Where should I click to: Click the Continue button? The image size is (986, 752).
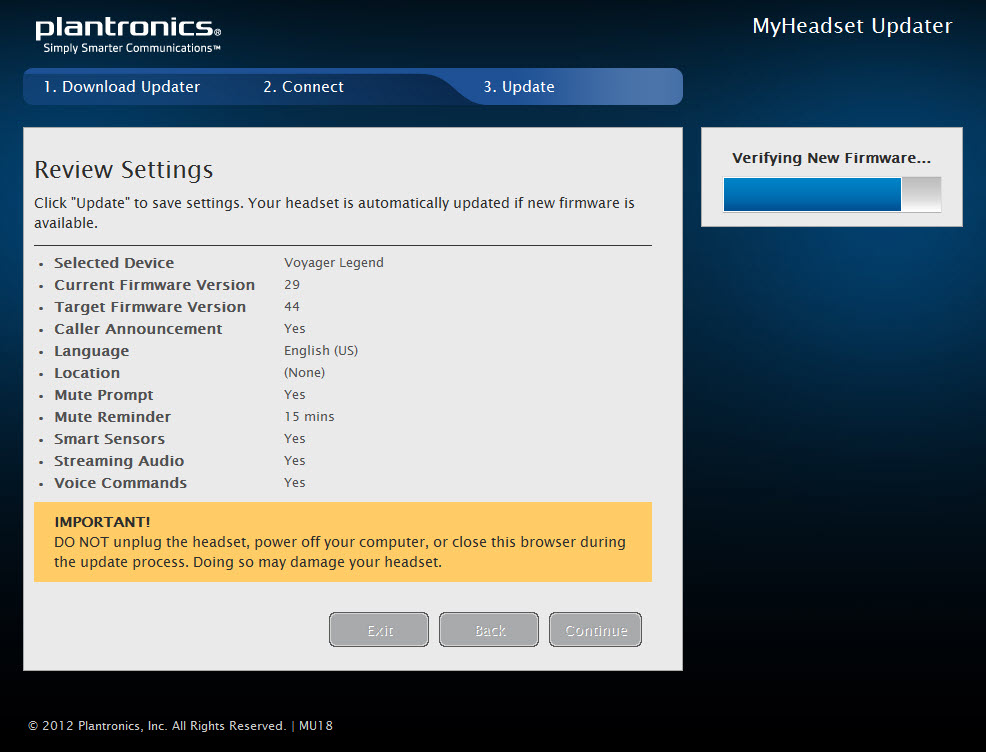tap(595, 629)
